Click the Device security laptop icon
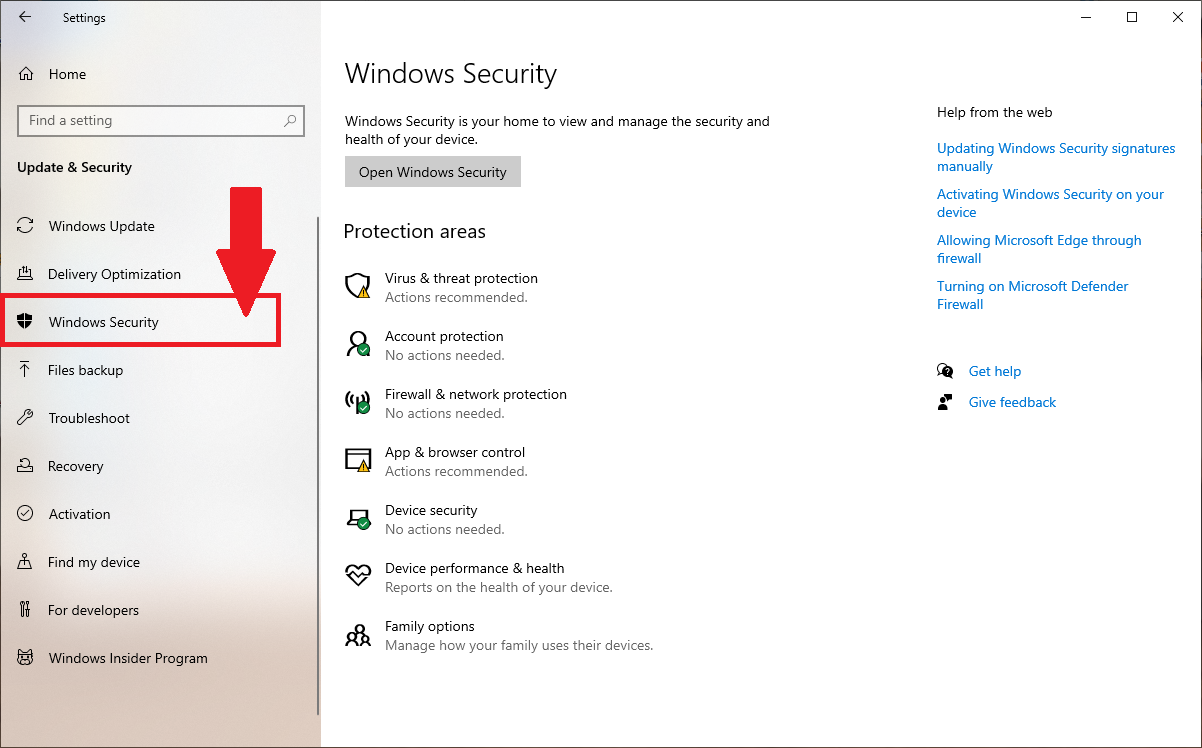The height and width of the screenshot is (748, 1202). coord(357,518)
